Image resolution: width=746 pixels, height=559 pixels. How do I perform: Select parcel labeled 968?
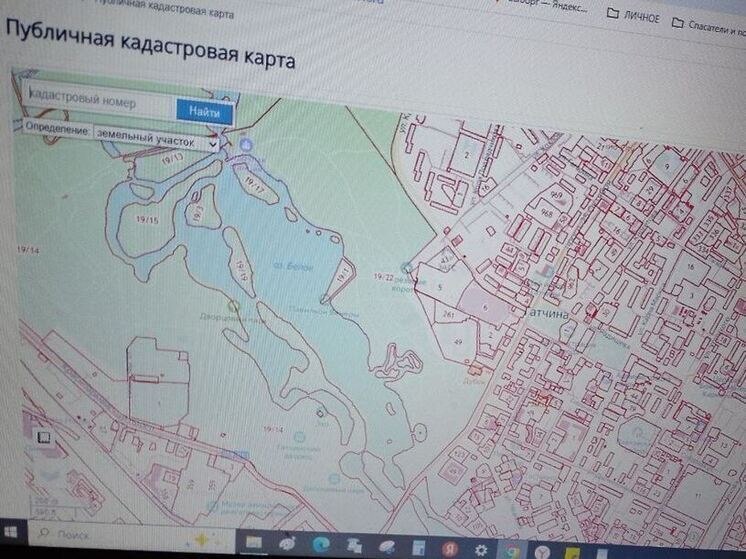(x=547, y=213)
